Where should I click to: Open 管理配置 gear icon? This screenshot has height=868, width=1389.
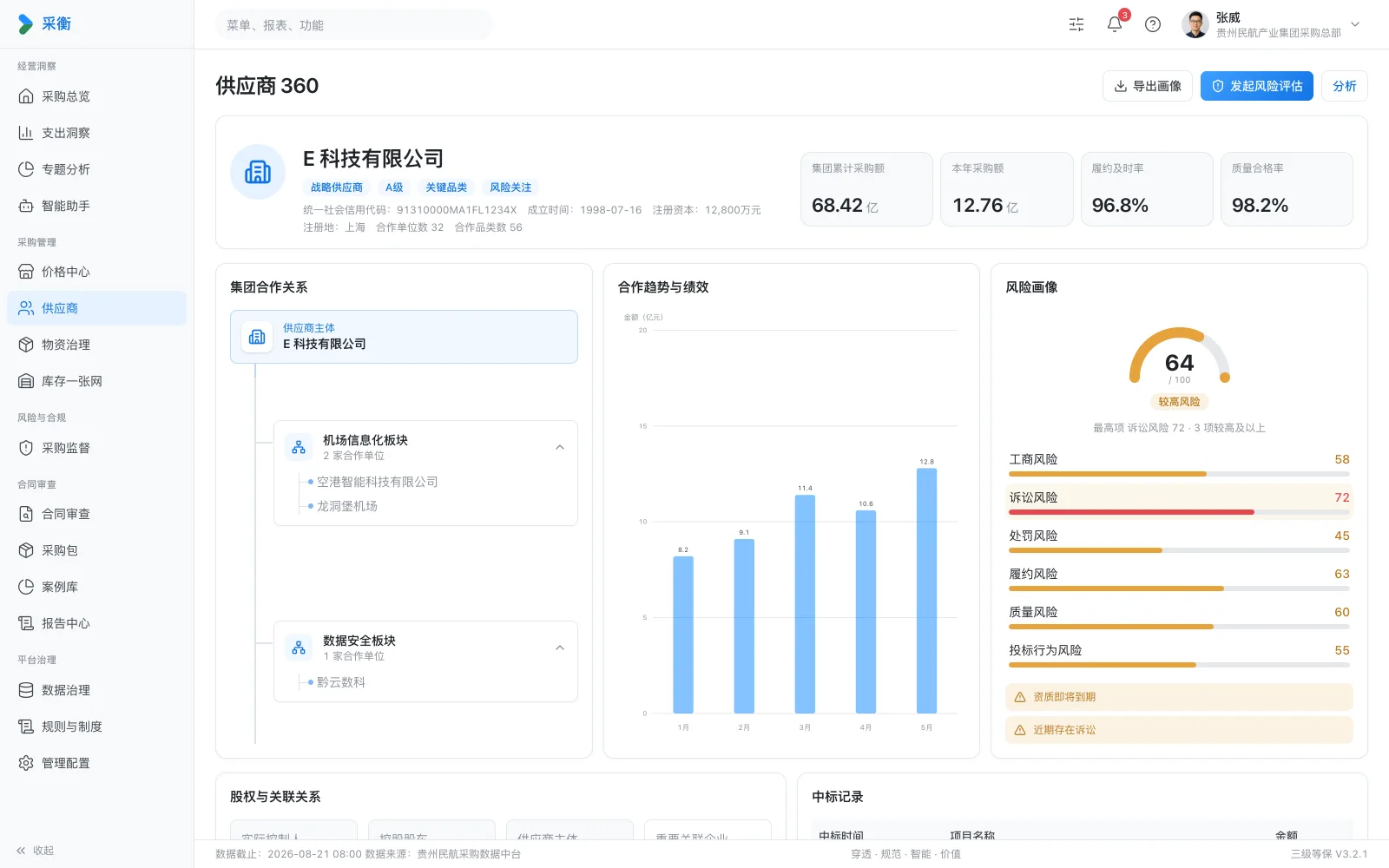[26, 763]
